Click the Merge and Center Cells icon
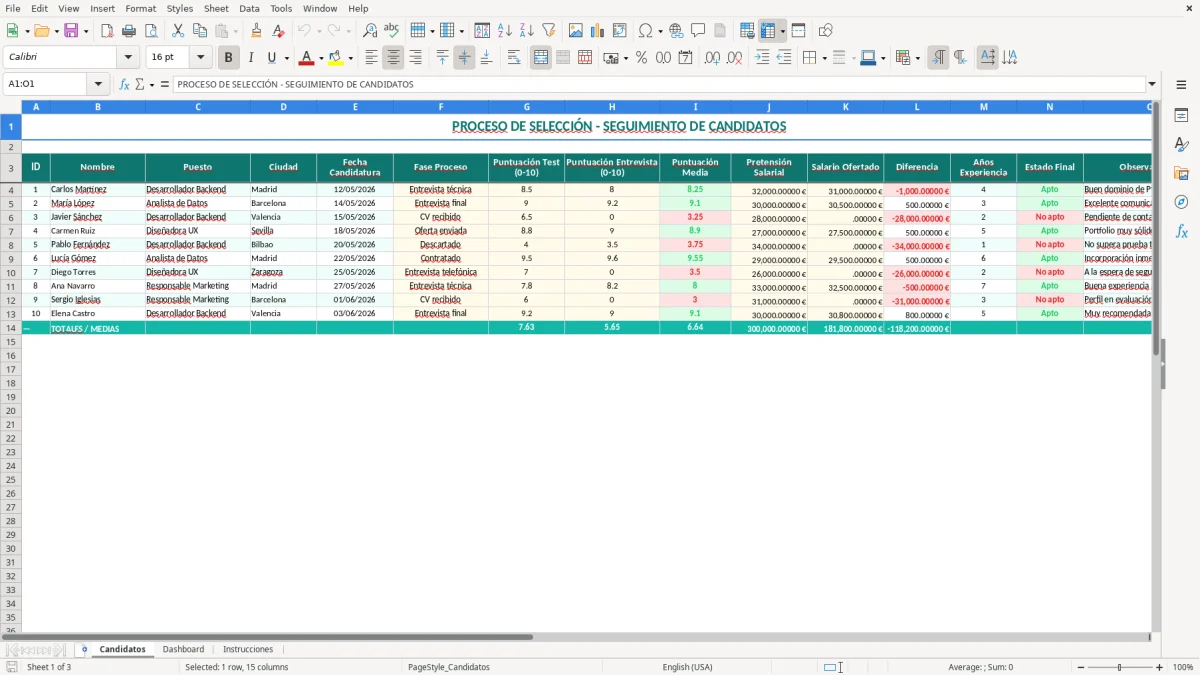The image size is (1200, 675). point(541,58)
